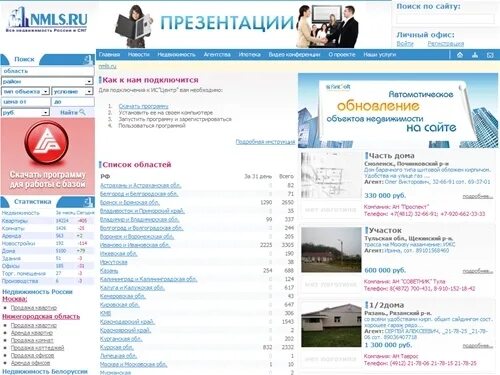Click the Нижегородская область heading link
This screenshot has width=500, height=375.
pos(41,316)
